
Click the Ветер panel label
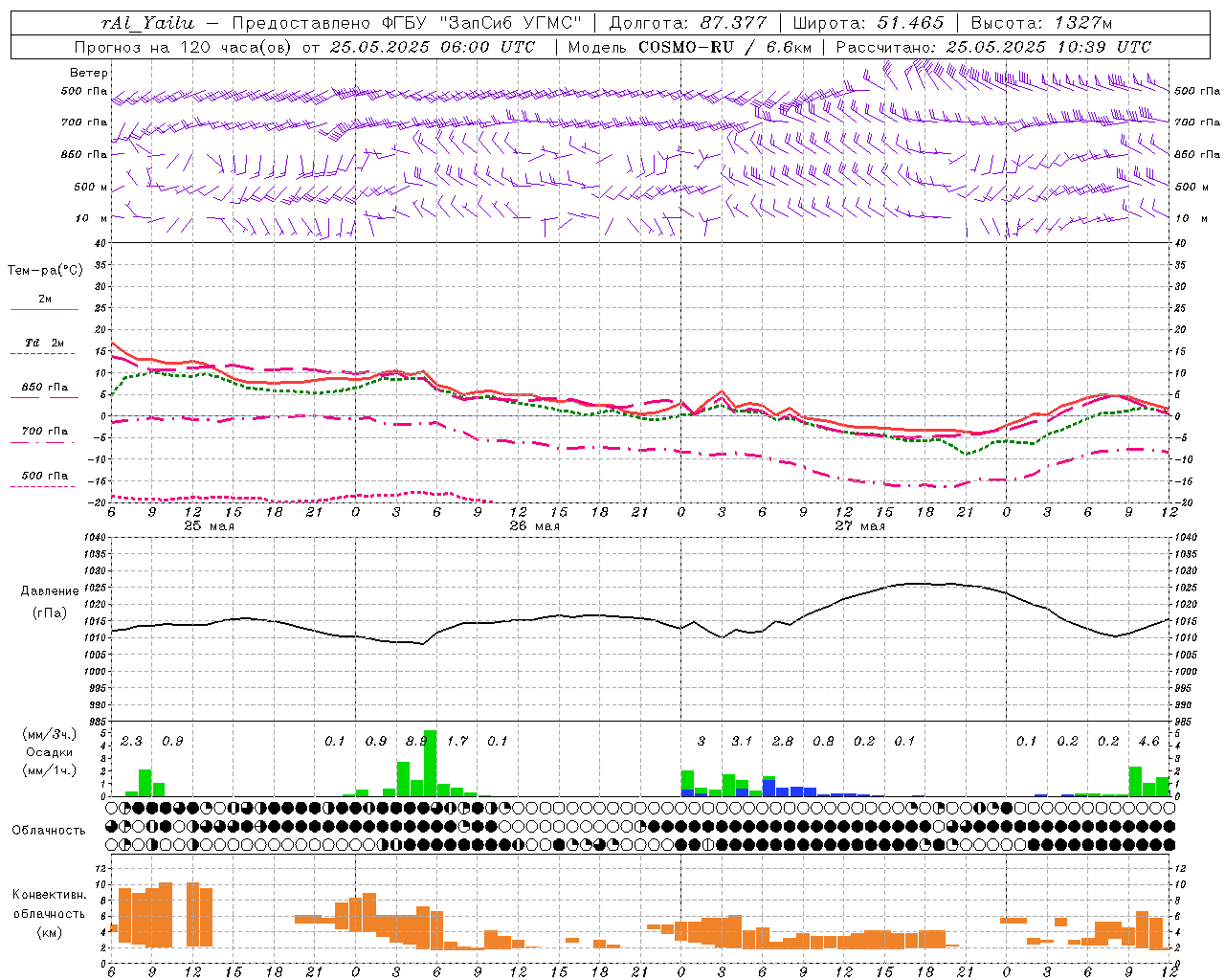(x=89, y=73)
